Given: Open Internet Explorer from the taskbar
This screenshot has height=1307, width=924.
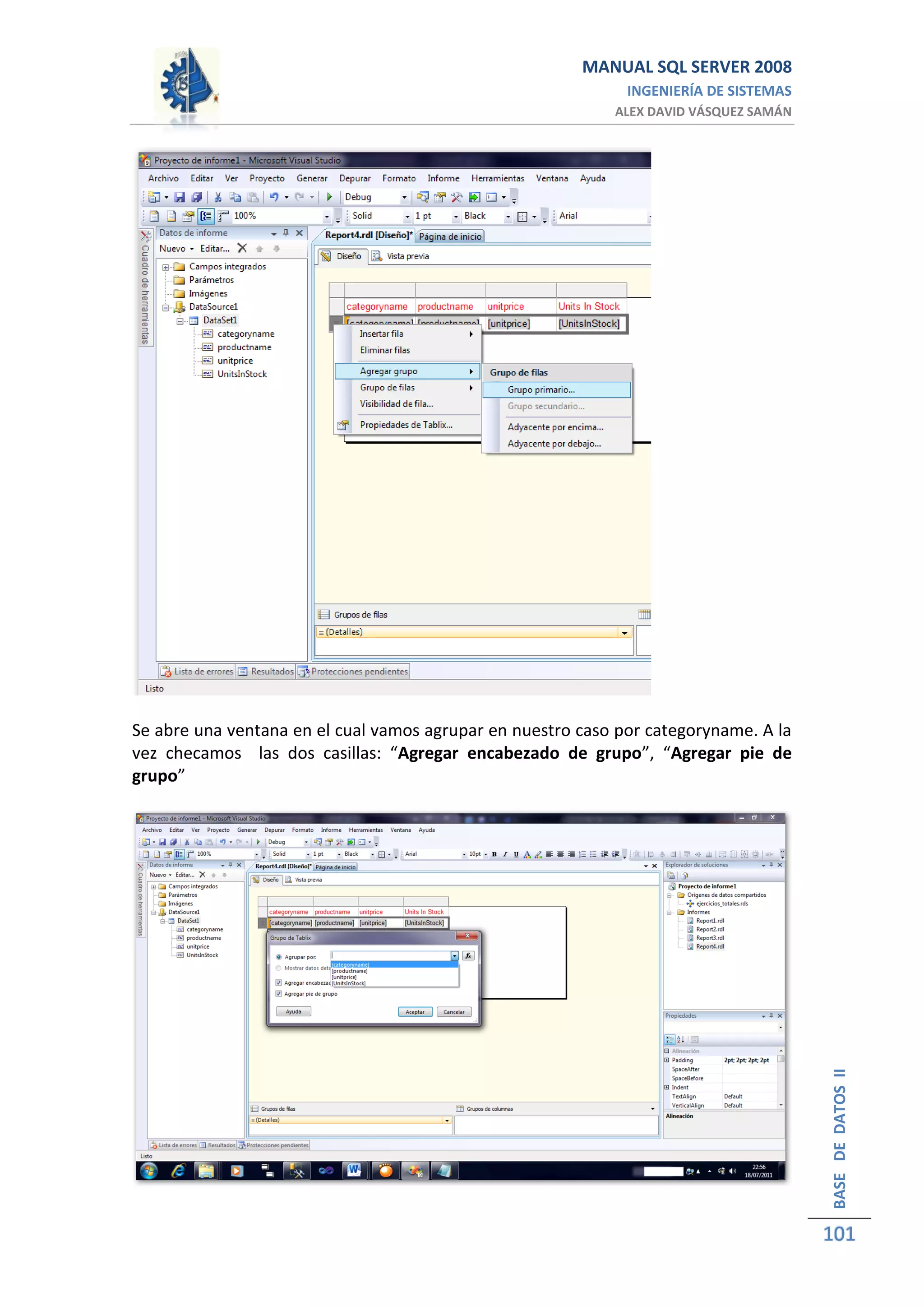Looking at the screenshot, I should (x=179, y=1170).
